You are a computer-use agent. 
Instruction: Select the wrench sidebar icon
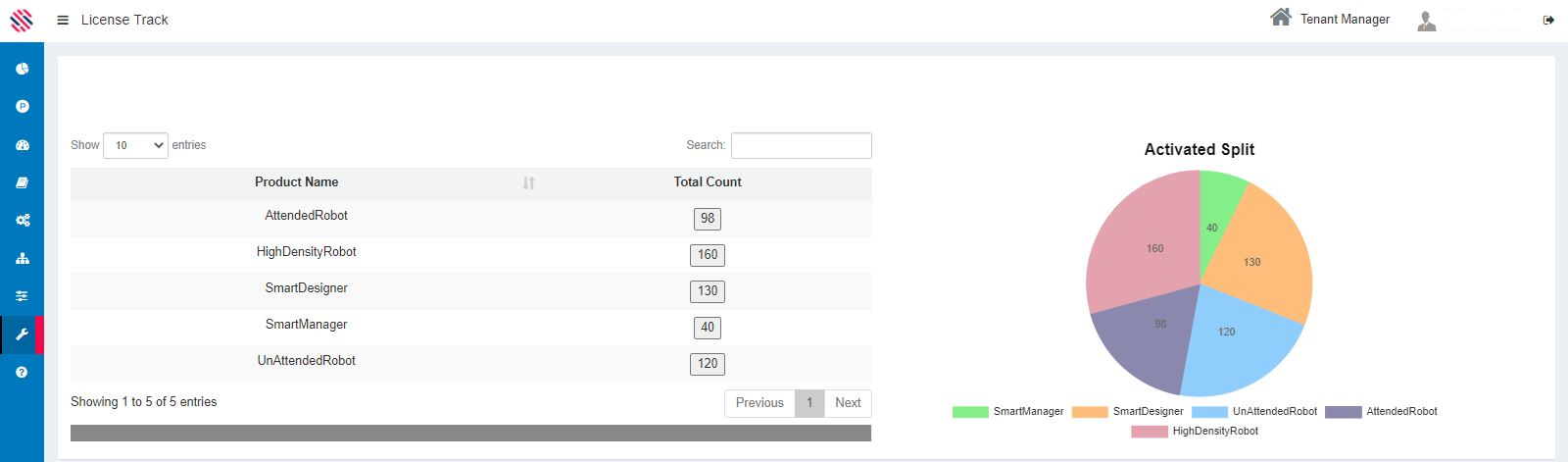(23, 334)
